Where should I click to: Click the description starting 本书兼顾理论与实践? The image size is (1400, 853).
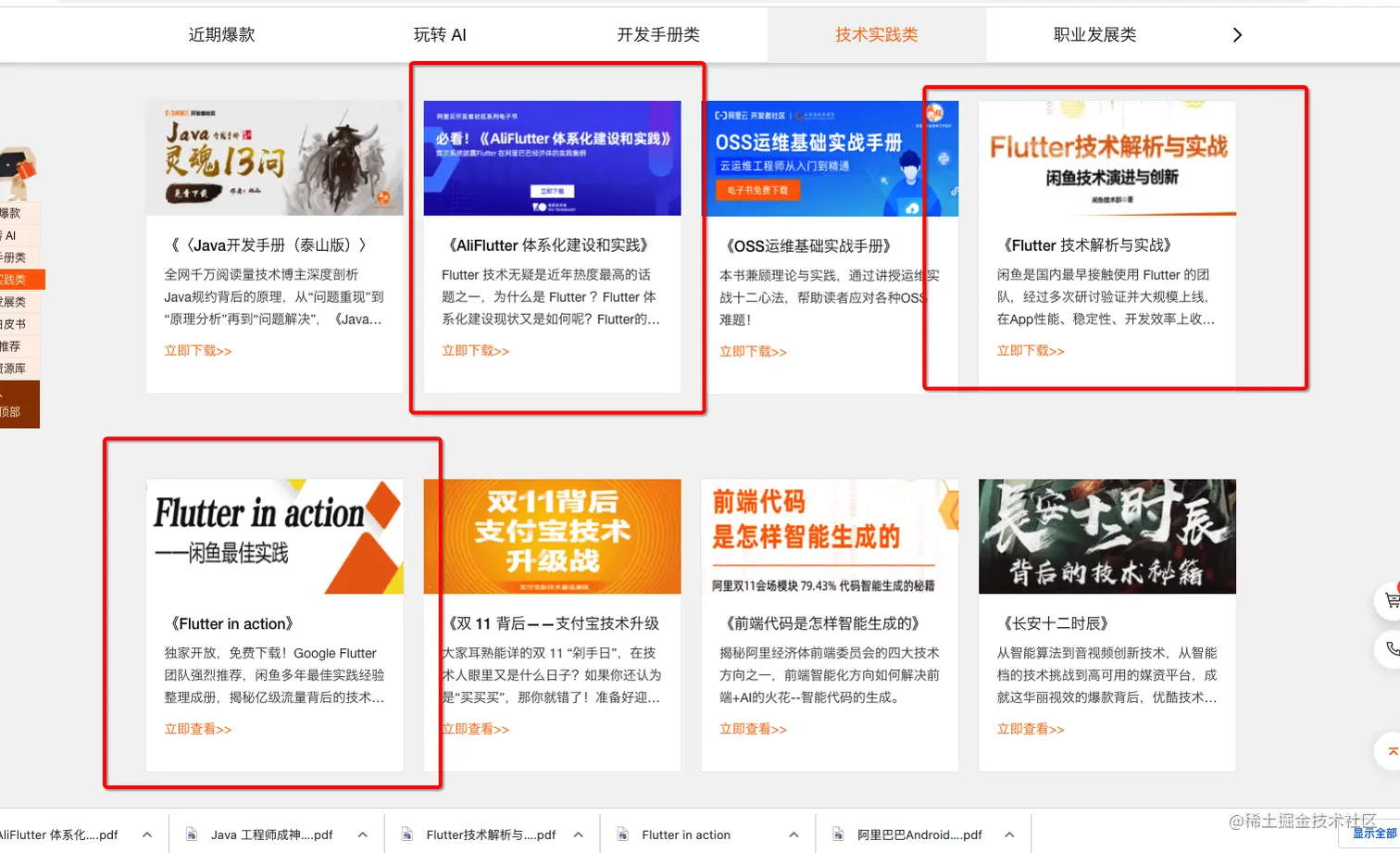(830, 297)
